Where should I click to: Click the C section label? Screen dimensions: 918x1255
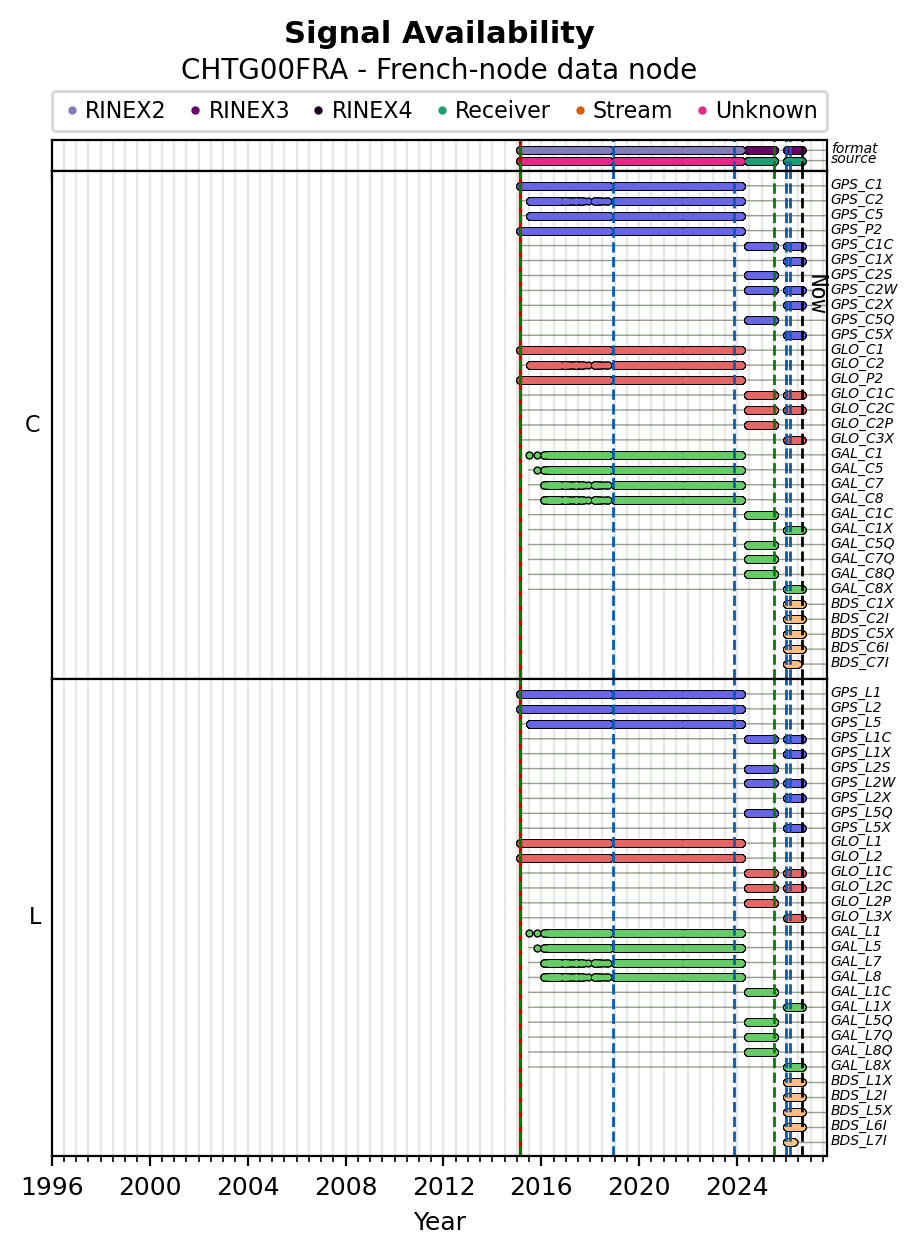click(33, 425)
